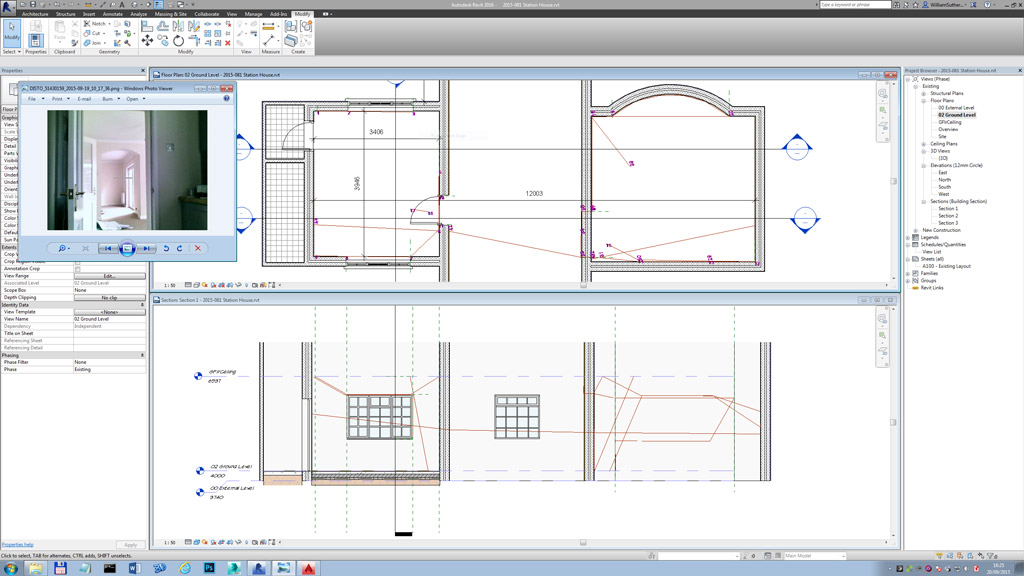Open the Annotate ribbon tab

(x=112, y=14)
